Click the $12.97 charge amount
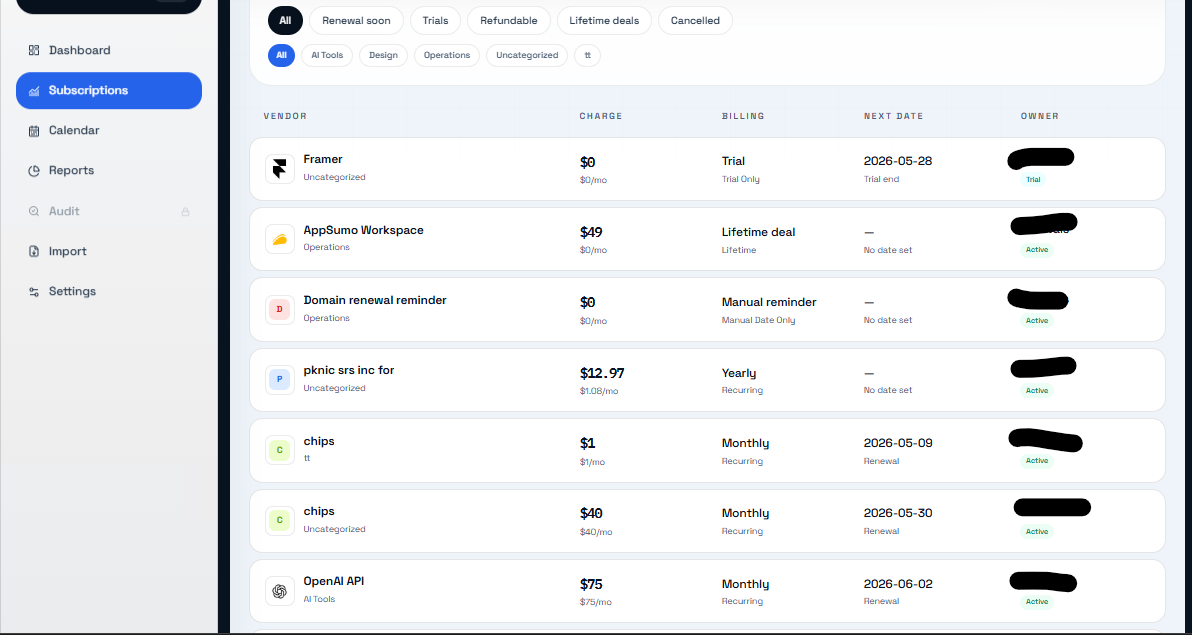 (602, 373)
